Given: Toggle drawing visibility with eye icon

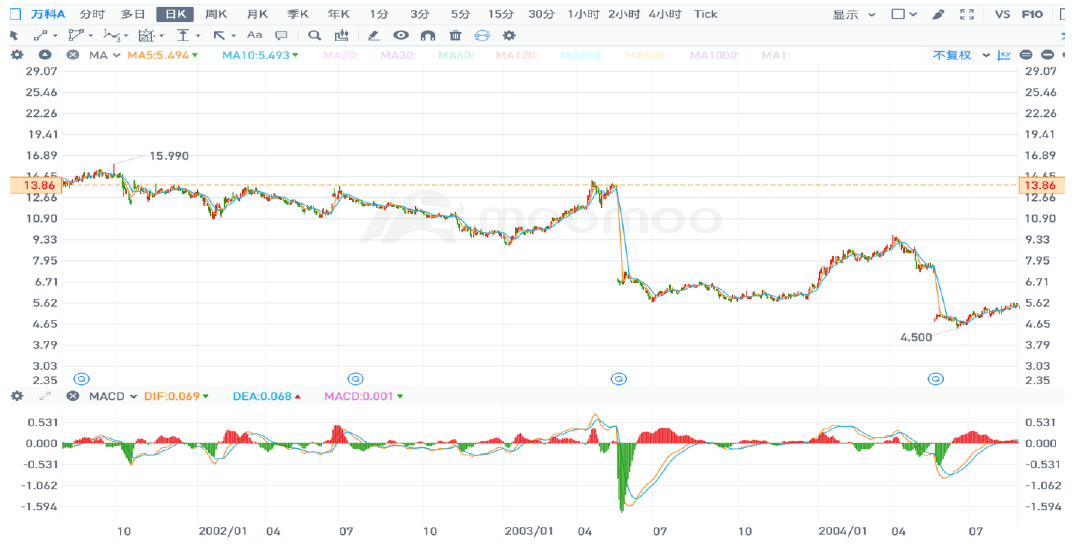Looking at the screenshot, I should 401,35.
